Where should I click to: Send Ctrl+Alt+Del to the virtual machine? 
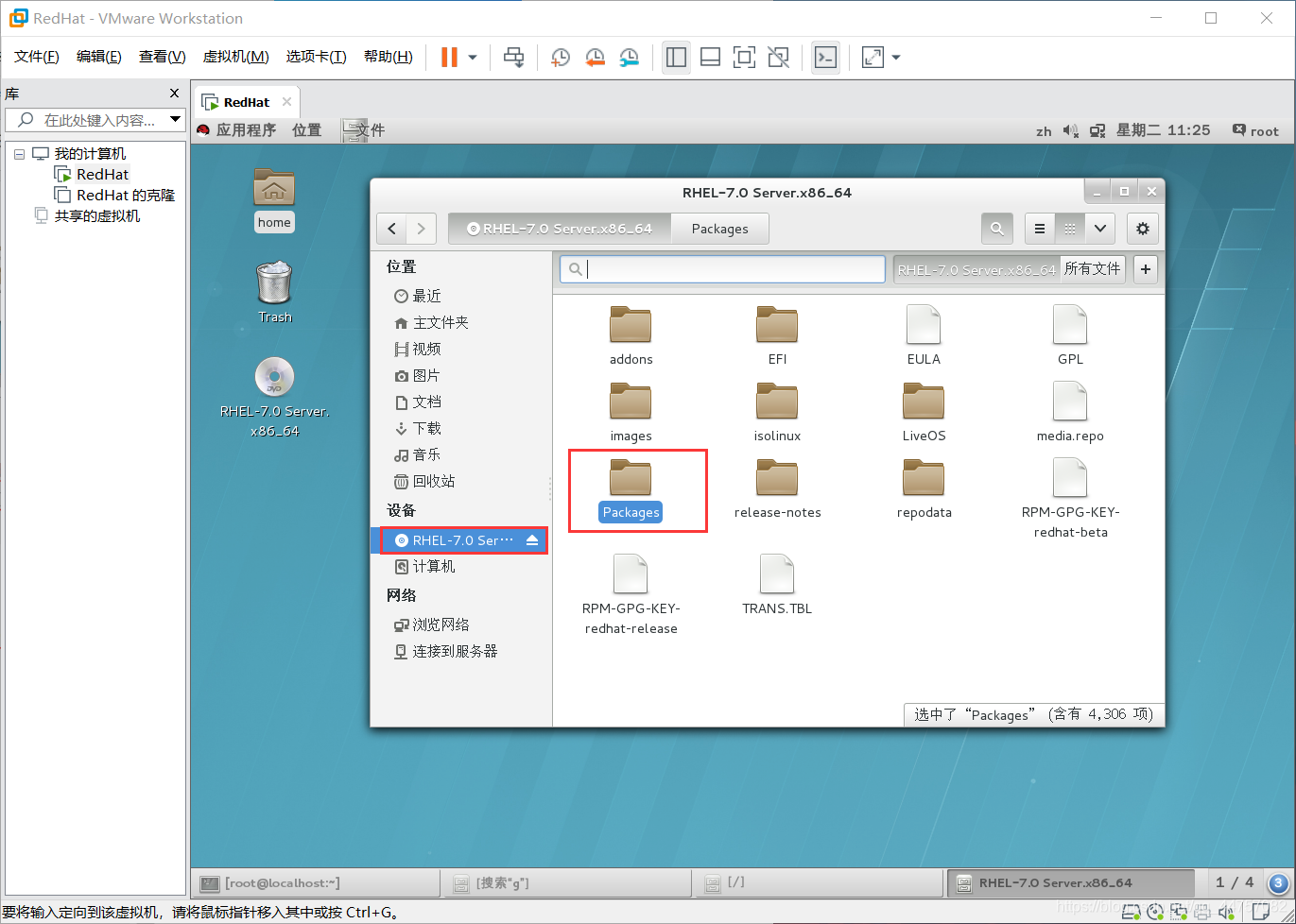click(513, 58)
